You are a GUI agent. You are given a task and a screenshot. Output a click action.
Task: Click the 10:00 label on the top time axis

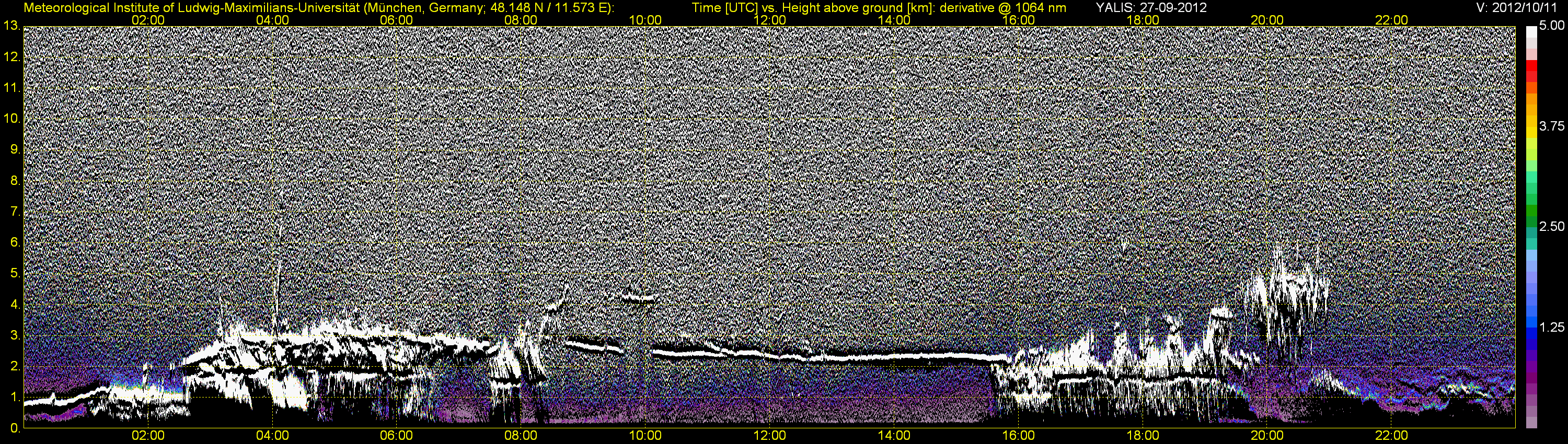click(x=645, y=20)
